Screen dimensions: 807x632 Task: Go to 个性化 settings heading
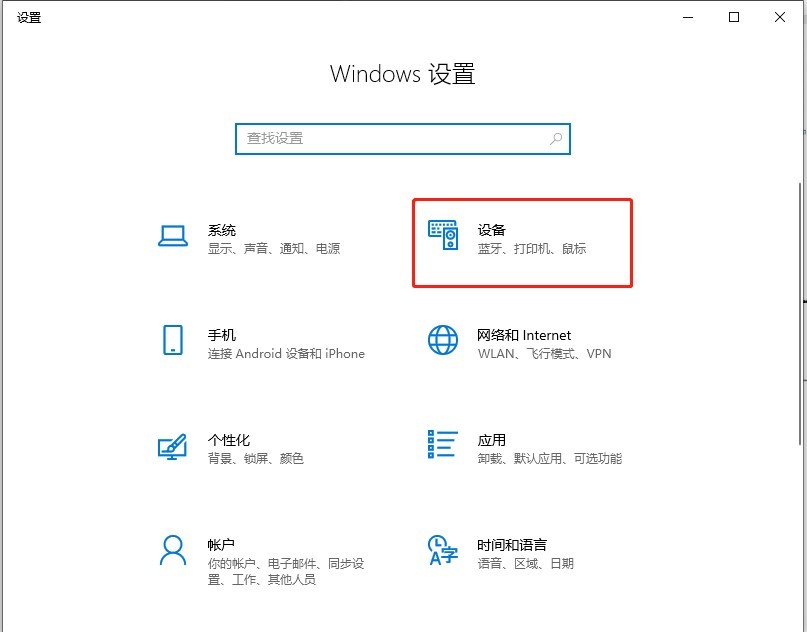pos(229,440)
